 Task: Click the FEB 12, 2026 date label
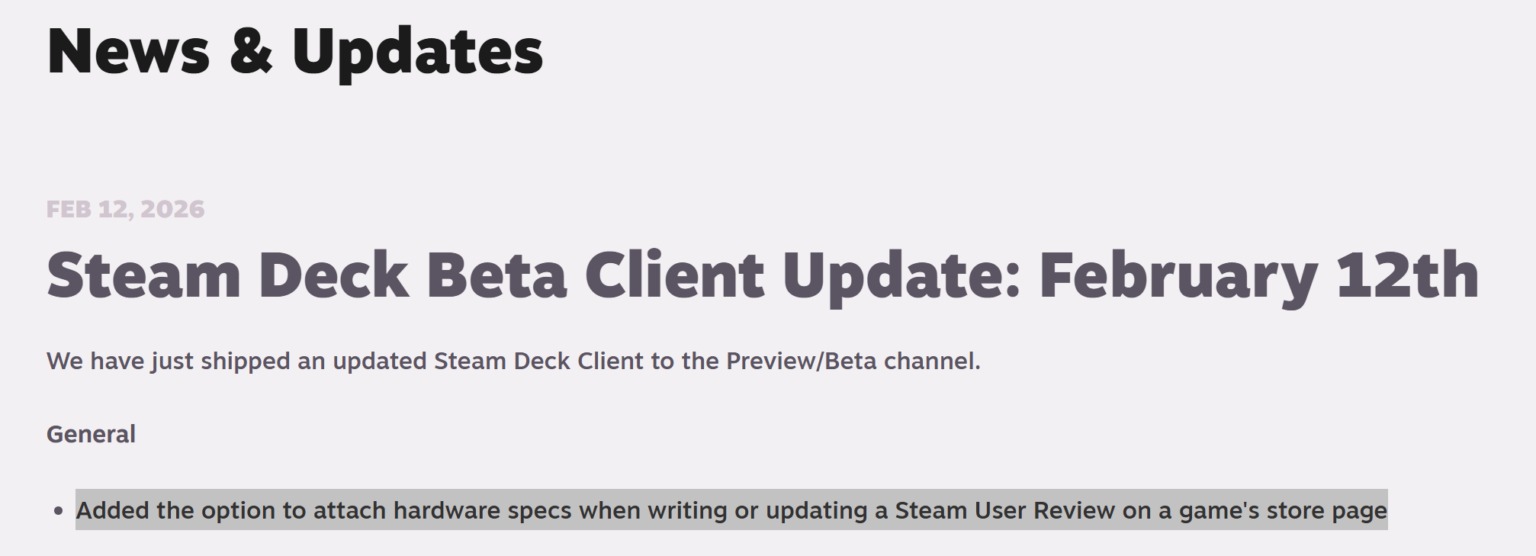pyautogui.click(x=125, y=209)
